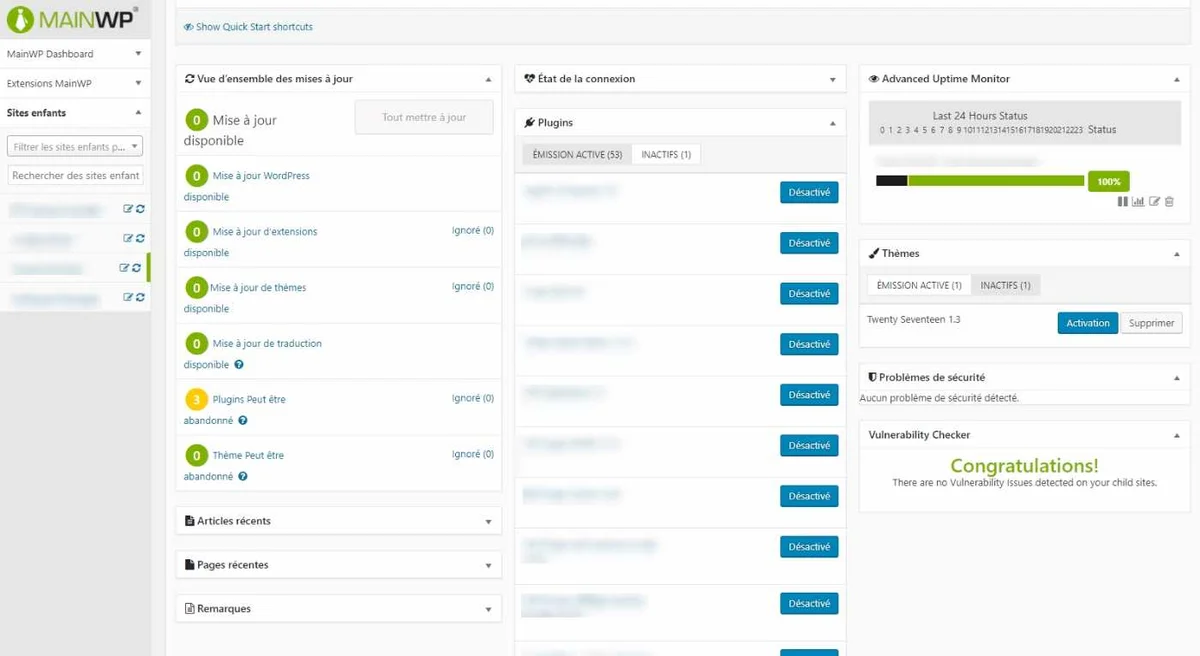Click sync icon of the last child site

tap(140, 297)
